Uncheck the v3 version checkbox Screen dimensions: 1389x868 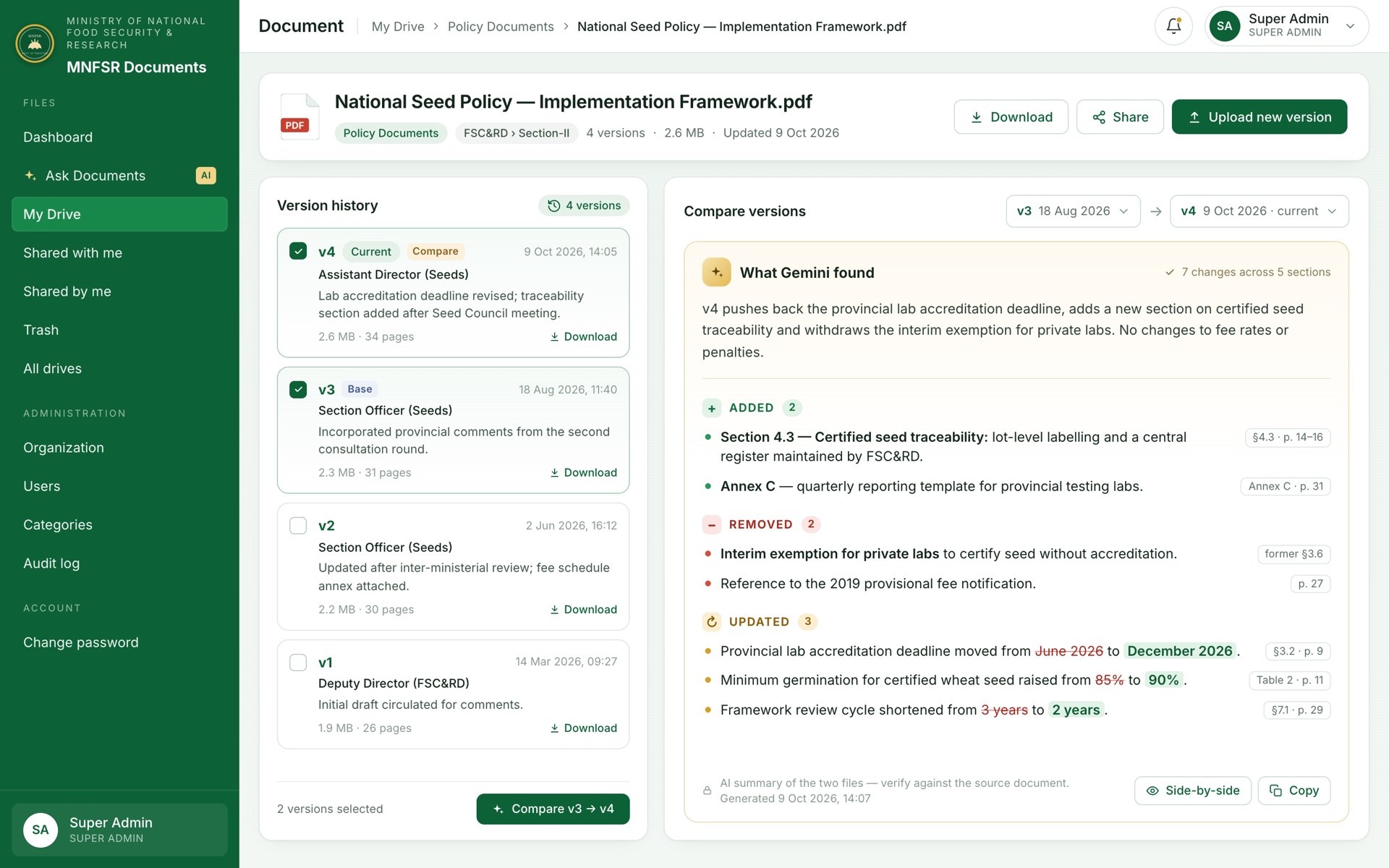point(298,389)
